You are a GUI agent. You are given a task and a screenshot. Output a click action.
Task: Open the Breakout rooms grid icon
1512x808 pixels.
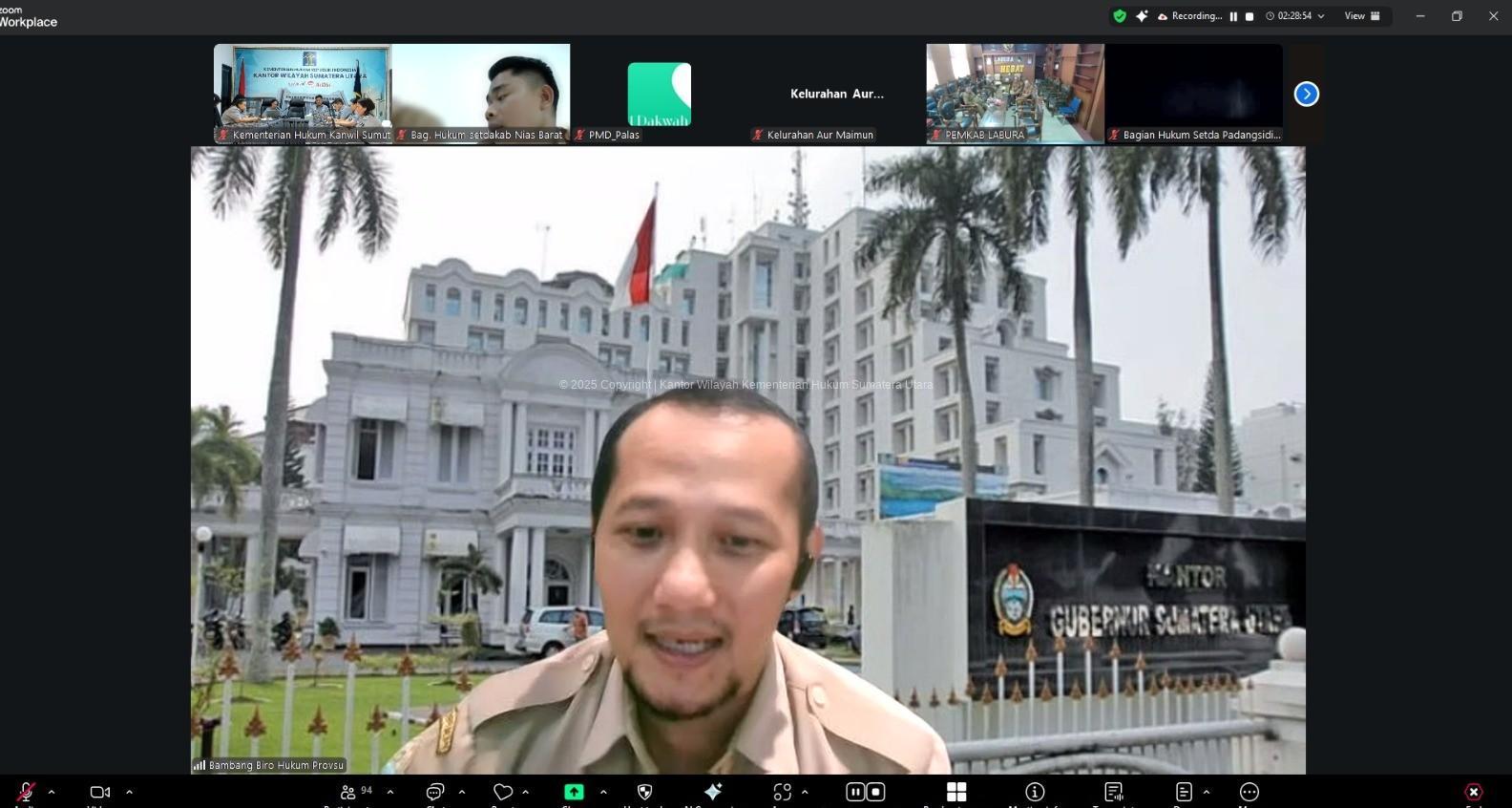coord(956,792)
